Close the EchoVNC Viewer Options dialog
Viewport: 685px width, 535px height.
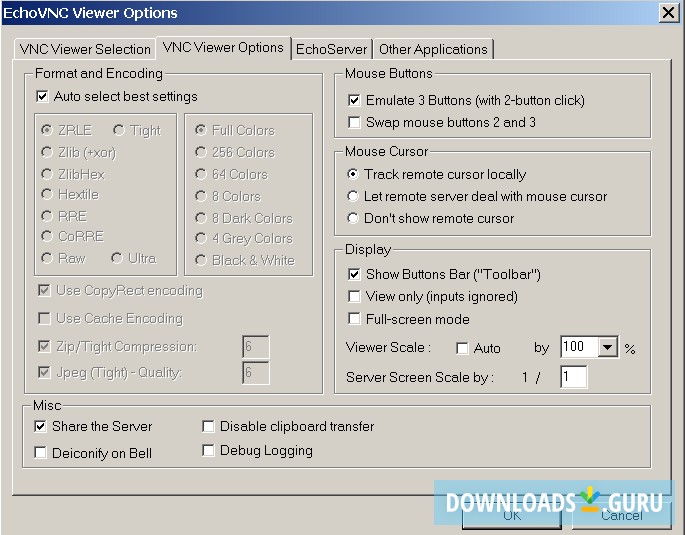[x=668, y=13]
